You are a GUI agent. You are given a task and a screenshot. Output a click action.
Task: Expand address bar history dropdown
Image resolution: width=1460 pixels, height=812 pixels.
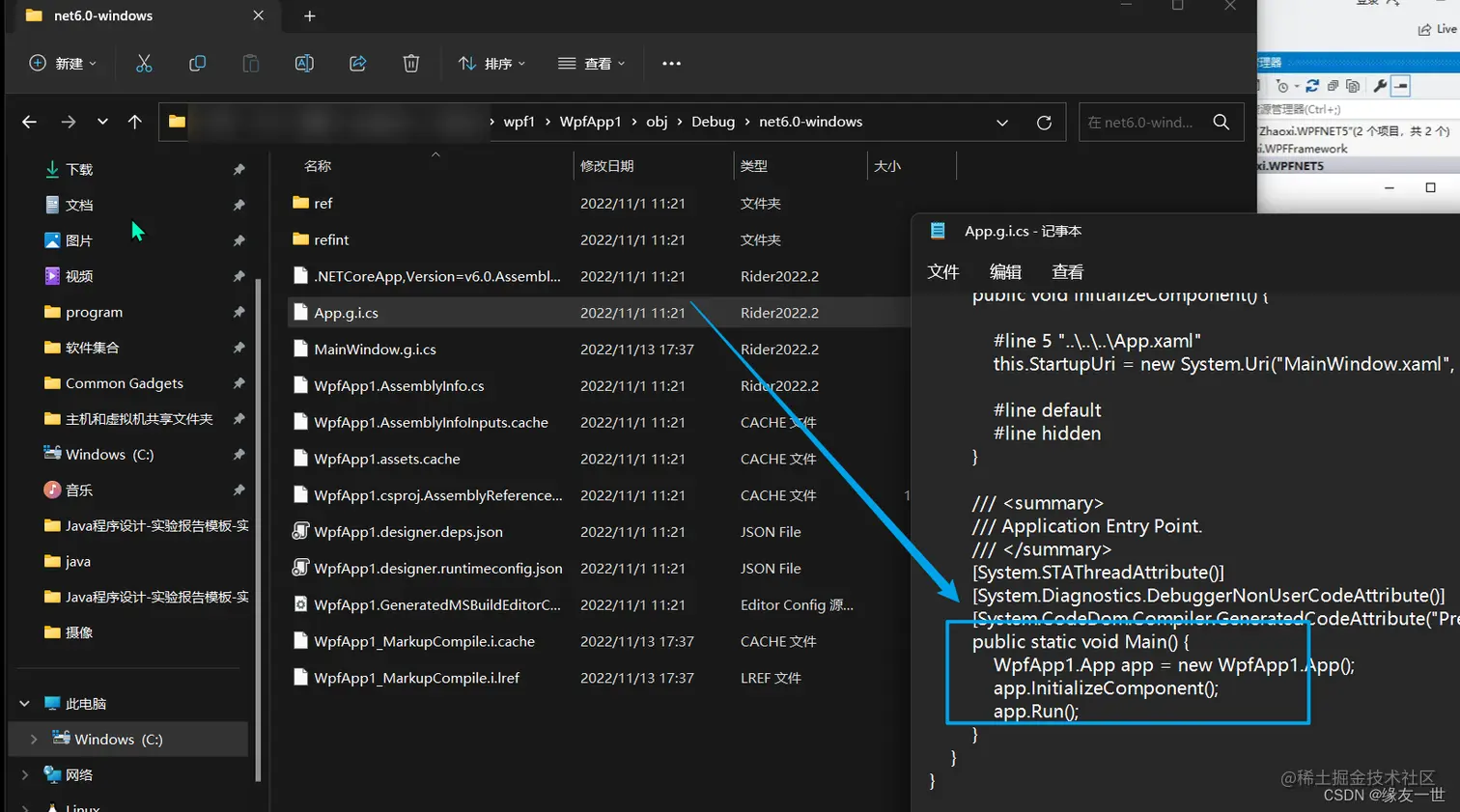[x=1002, y=123]
